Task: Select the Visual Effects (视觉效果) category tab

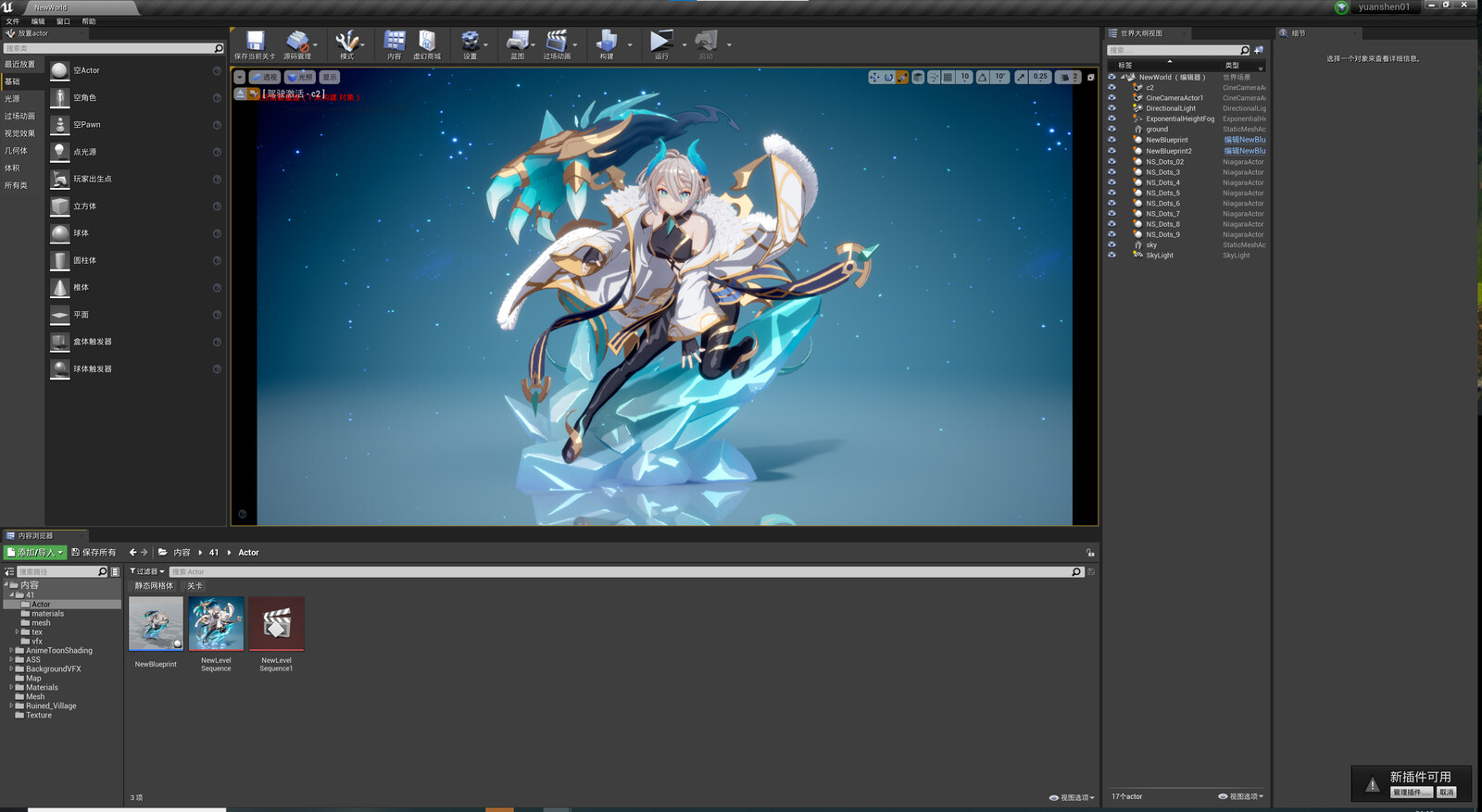Action: (x=21, y=133)
